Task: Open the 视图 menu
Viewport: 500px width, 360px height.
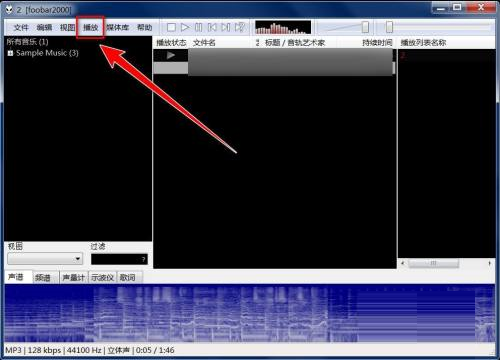Action: click(x=67, y=27)
